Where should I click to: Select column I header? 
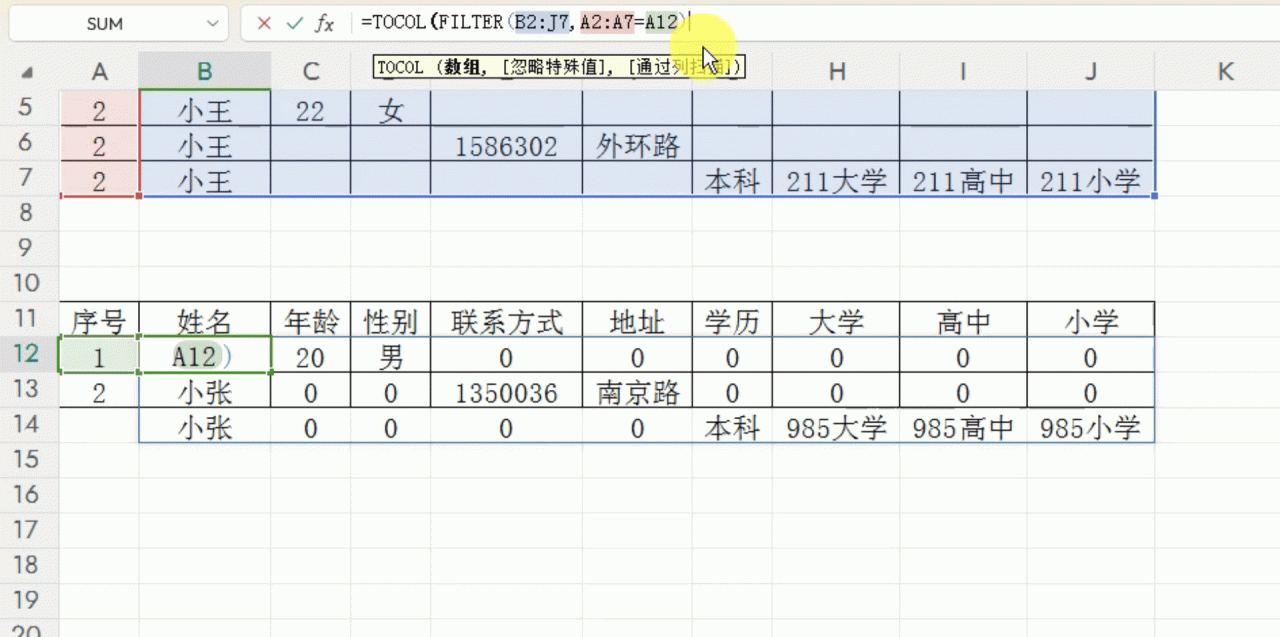[962, 71]
